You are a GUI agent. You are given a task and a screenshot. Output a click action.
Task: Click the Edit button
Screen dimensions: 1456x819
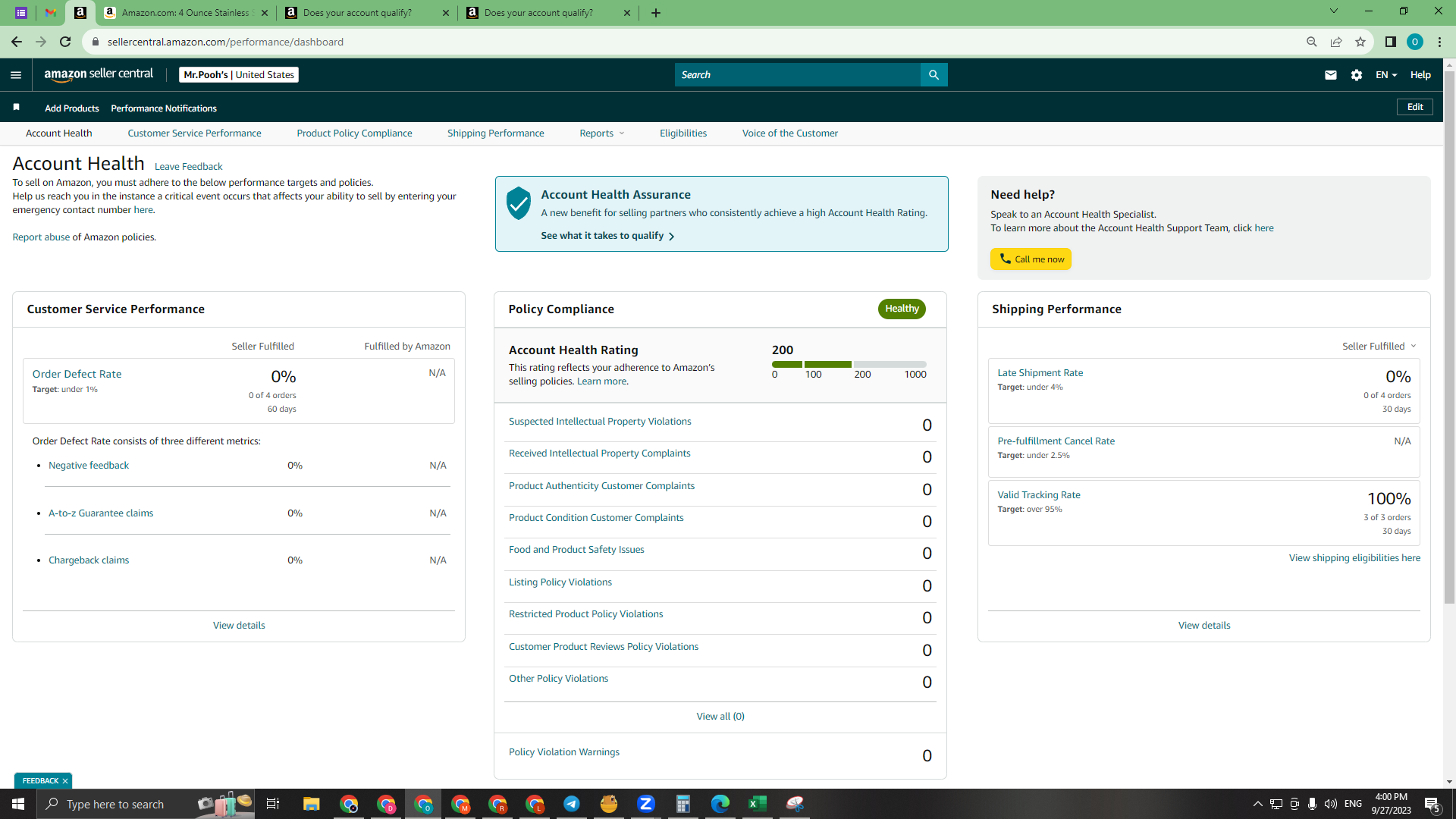point(1415,107)
